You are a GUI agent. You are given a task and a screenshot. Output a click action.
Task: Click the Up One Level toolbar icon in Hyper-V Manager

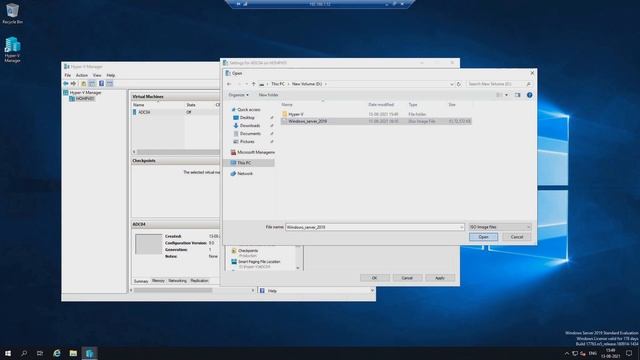(x=84, y=84)
